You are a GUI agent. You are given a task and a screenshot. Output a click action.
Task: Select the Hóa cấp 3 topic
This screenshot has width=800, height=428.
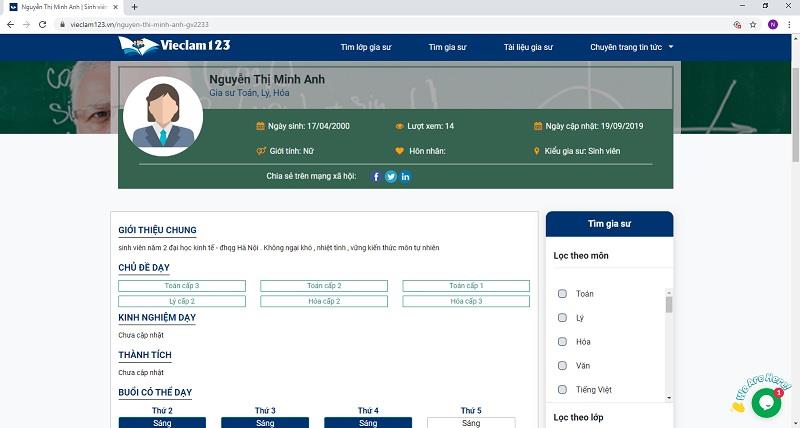pos(466,301)
